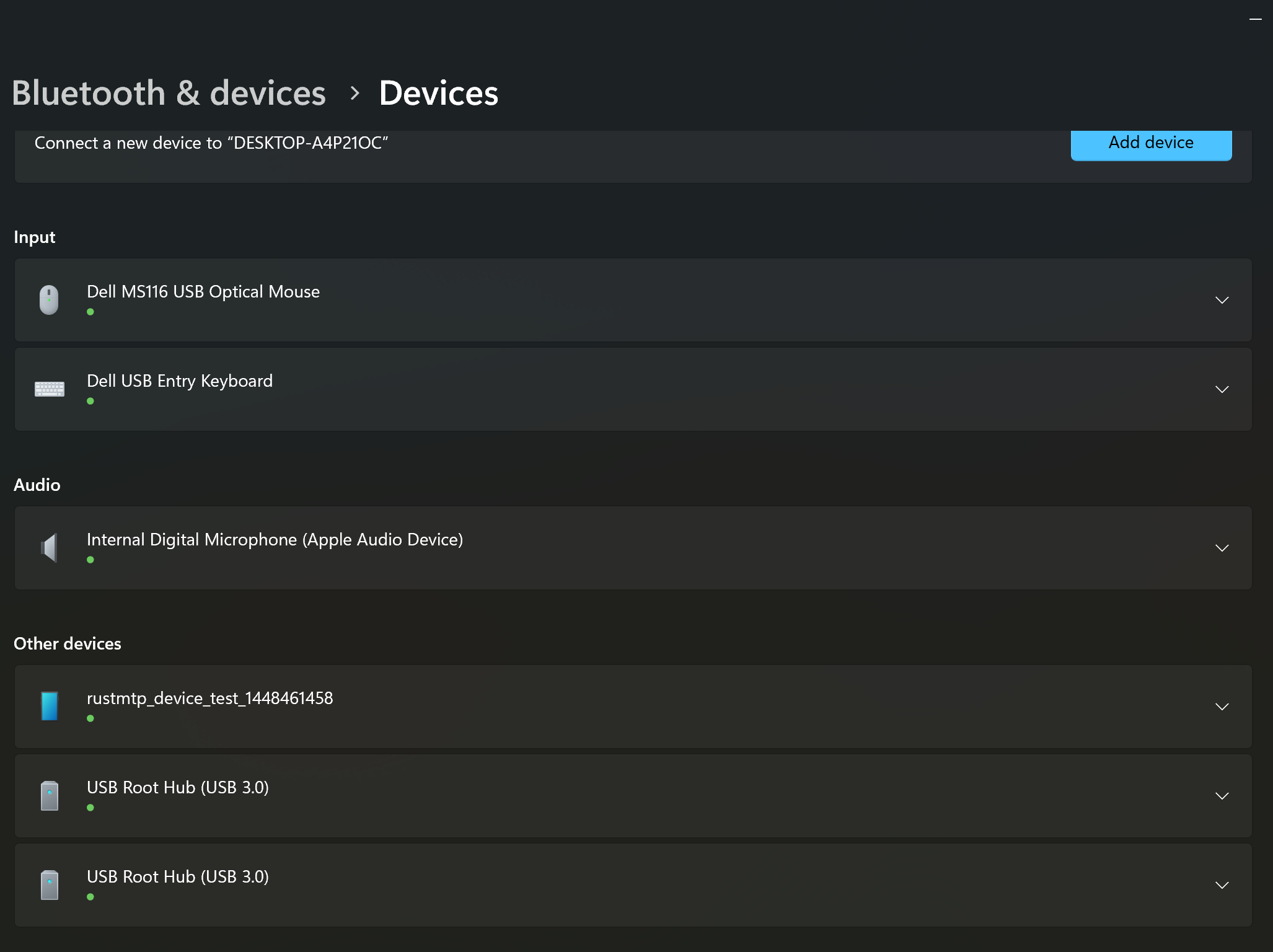Expand the Dell MS116 USB Optical Mouse entry
Image resolution: width=1273 pixels, height=952 pixels.
tap(1222, 300)
